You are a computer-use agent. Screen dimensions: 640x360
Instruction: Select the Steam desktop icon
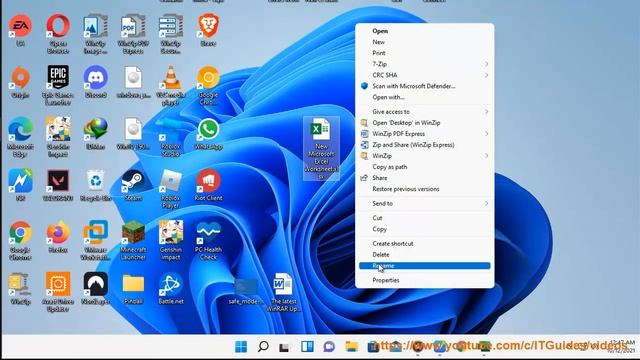coord(133,185)
